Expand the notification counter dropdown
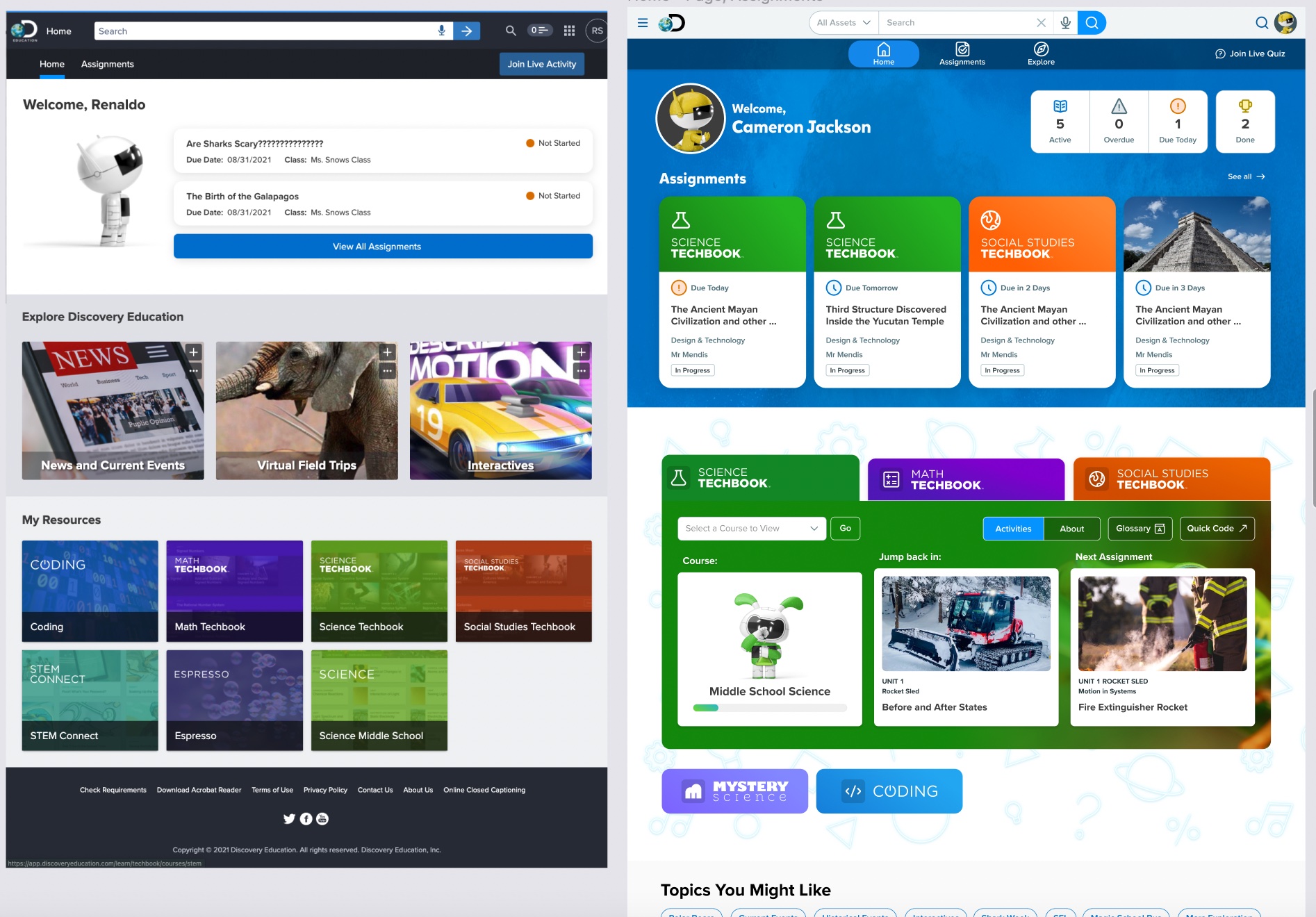The height and width of the screenshot is (917, 1316). coord(540,30)
